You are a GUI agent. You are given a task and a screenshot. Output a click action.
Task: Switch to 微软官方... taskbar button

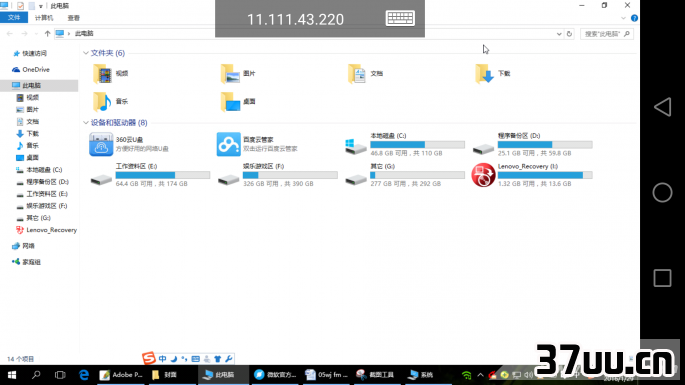(x=275, y=375)
